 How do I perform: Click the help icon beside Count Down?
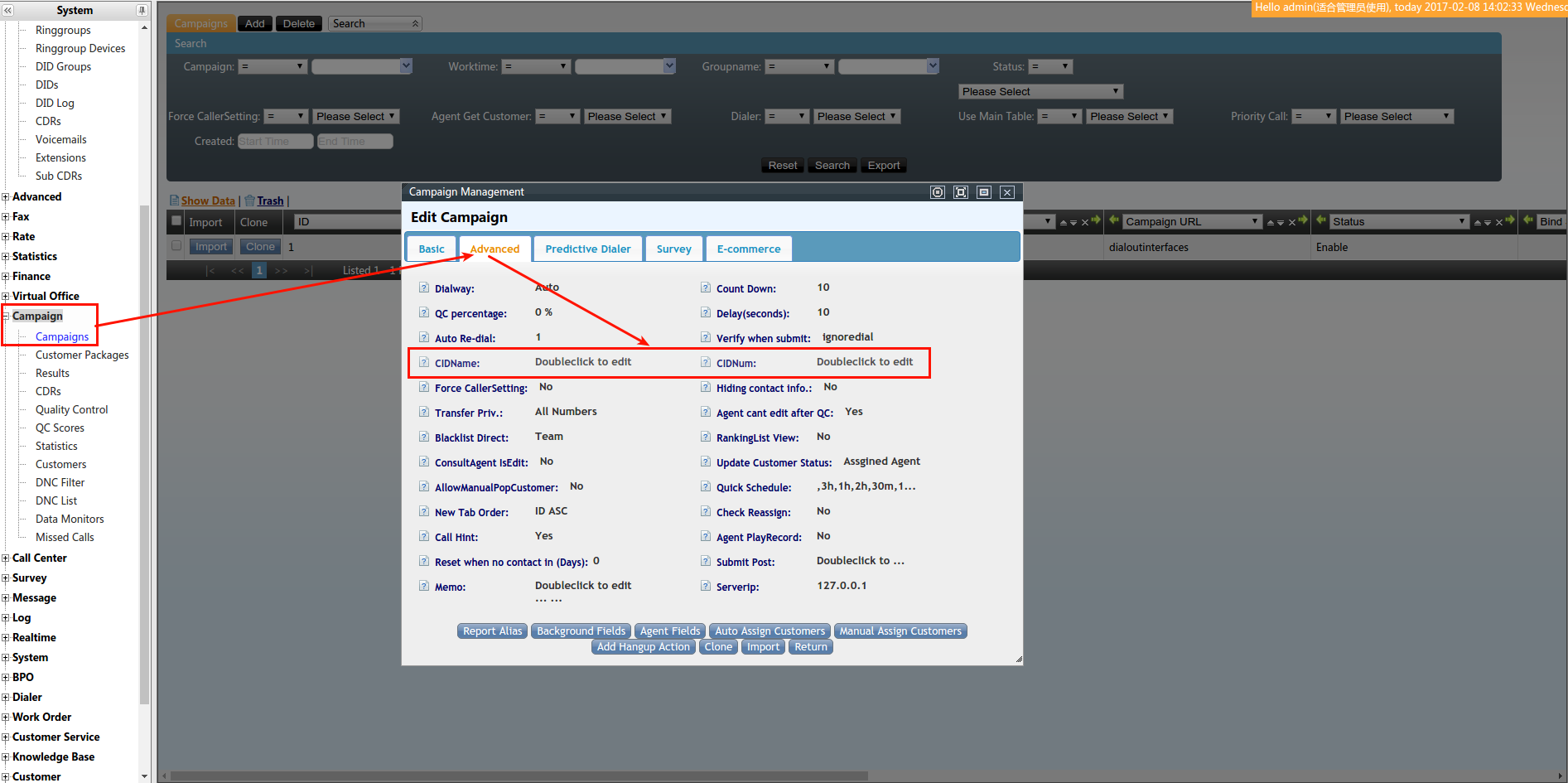(706, 288)
